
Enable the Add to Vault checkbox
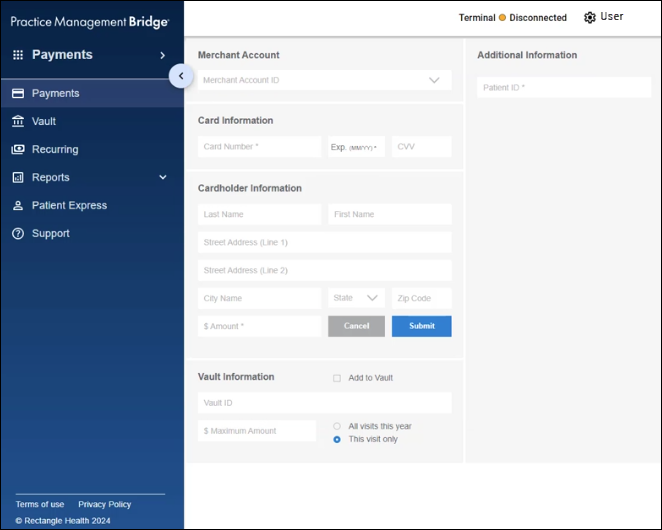pos(337,378)
